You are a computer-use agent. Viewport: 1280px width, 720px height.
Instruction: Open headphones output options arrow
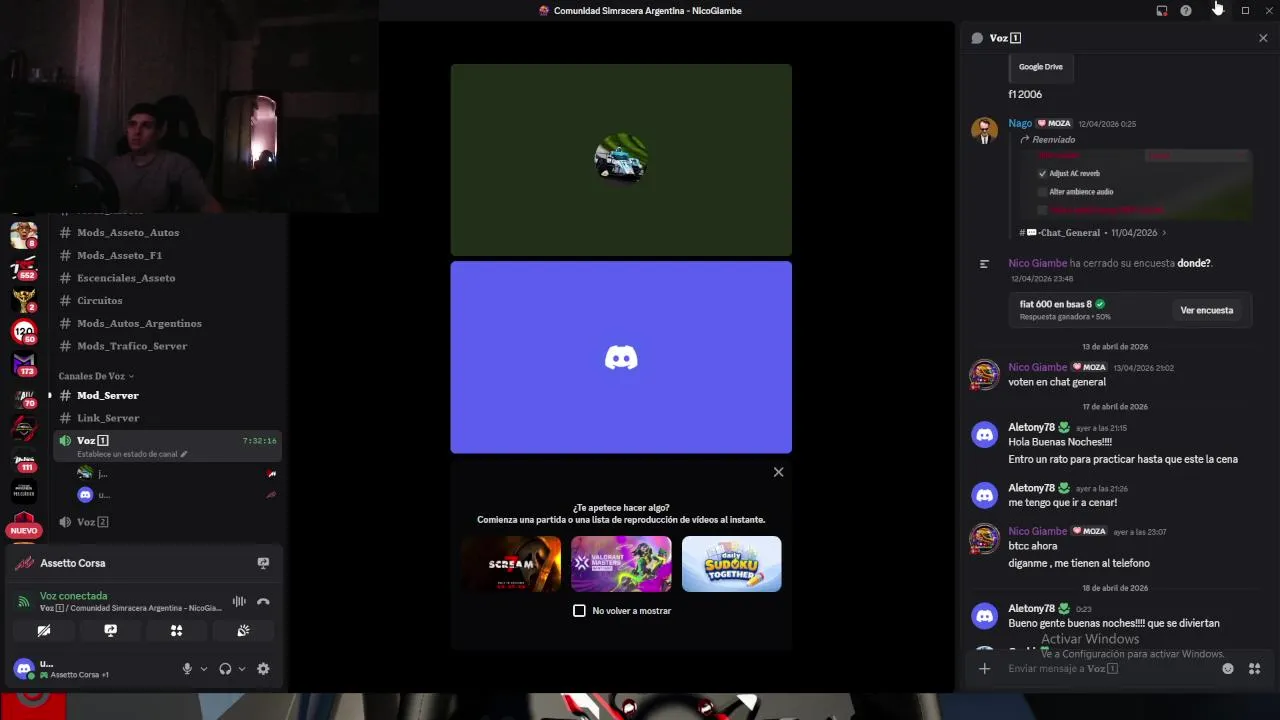(242, 669)
